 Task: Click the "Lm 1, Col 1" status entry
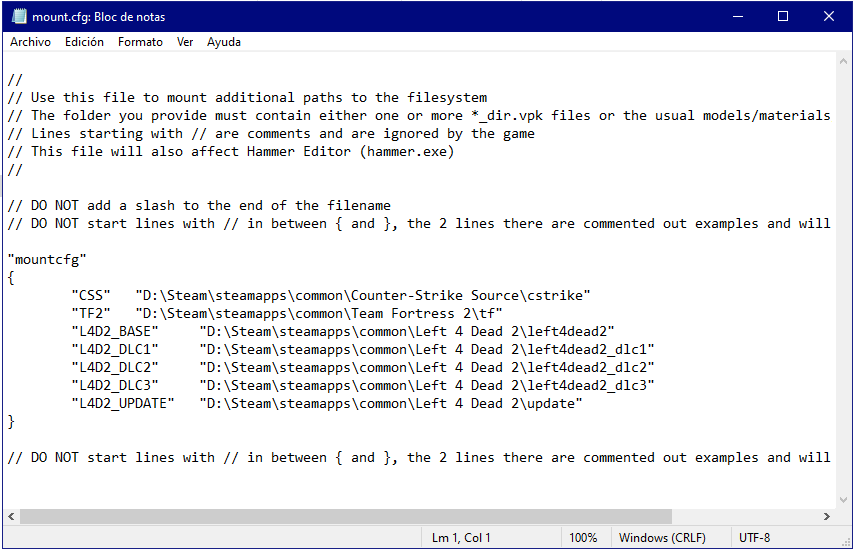coord(461,538)
